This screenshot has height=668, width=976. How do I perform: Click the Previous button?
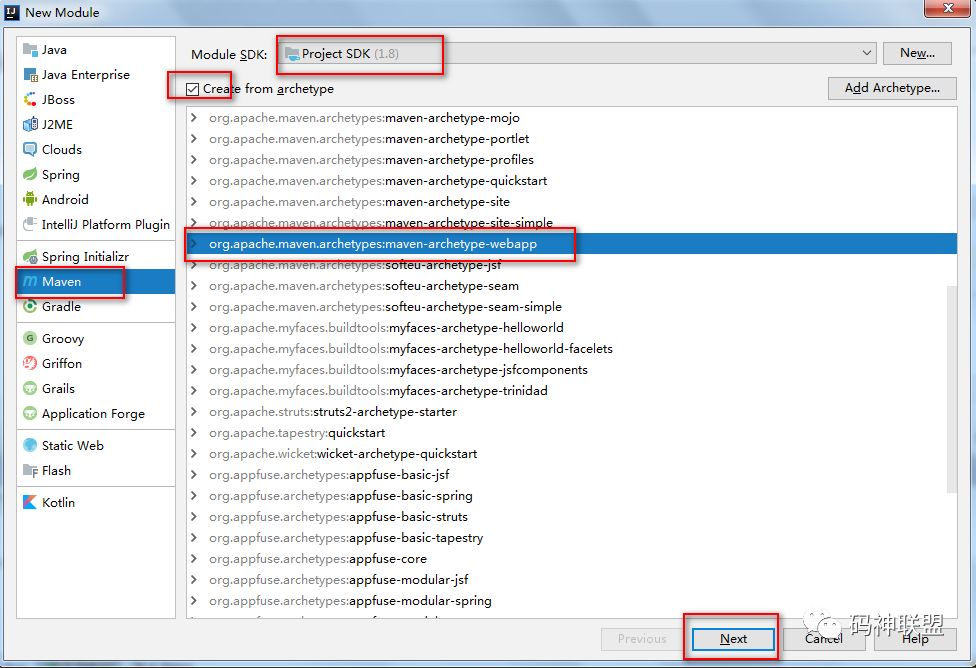coord(642,639)
